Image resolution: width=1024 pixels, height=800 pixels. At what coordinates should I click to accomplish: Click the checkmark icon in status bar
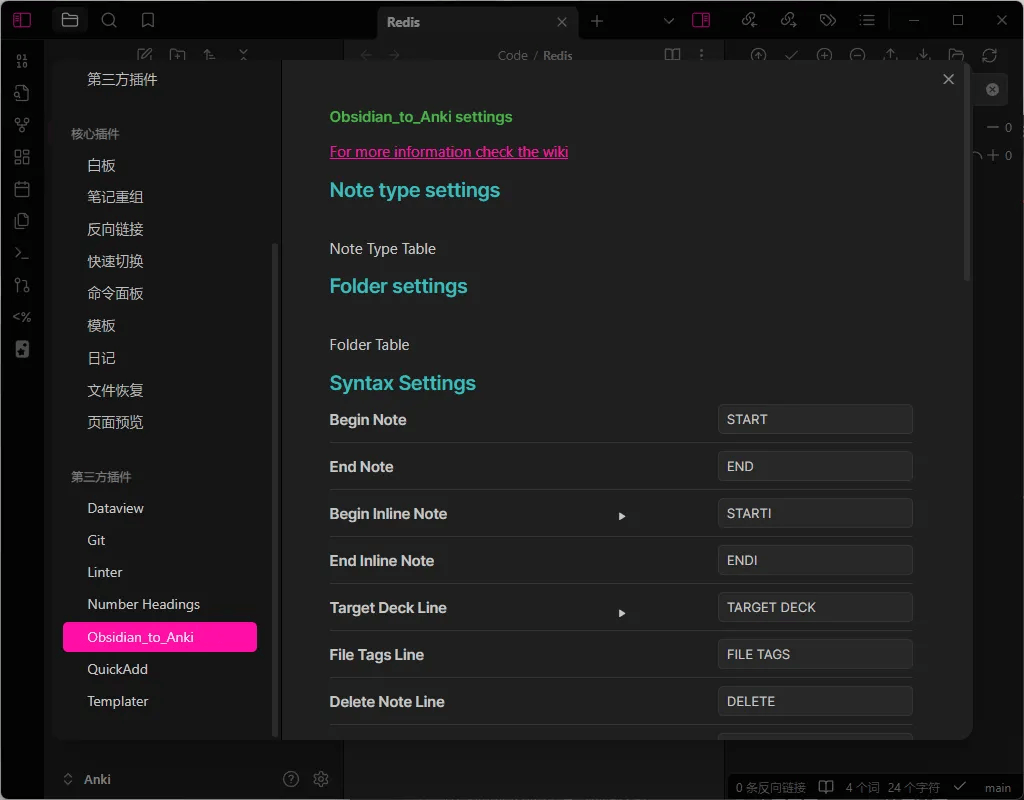click(959, 786)
